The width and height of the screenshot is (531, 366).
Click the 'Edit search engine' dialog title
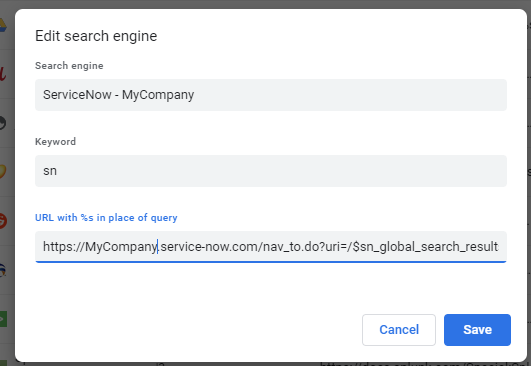pos(96,36)
